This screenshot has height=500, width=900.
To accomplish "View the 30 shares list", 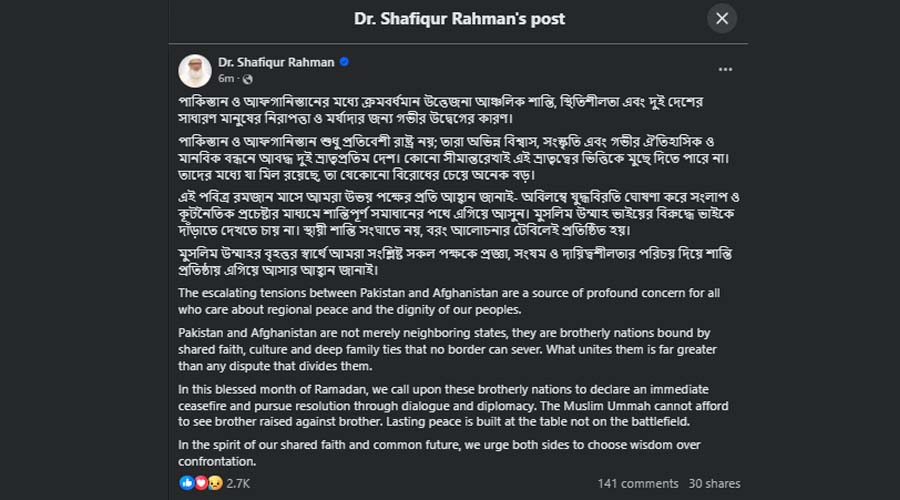I will [715, 483].
